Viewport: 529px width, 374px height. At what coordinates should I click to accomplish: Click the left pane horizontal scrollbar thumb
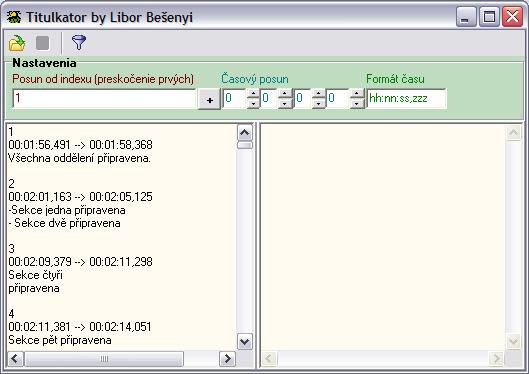click(x=104, y=359)
